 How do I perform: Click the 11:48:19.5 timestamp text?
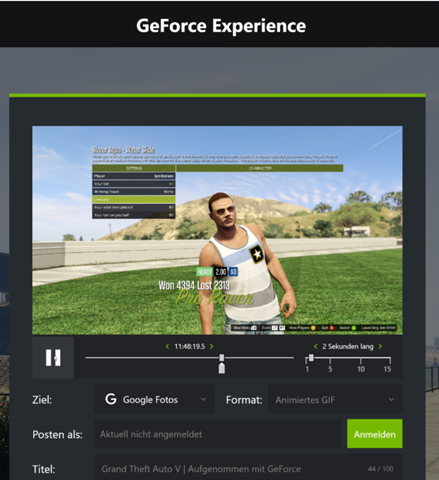coord(190,347)
